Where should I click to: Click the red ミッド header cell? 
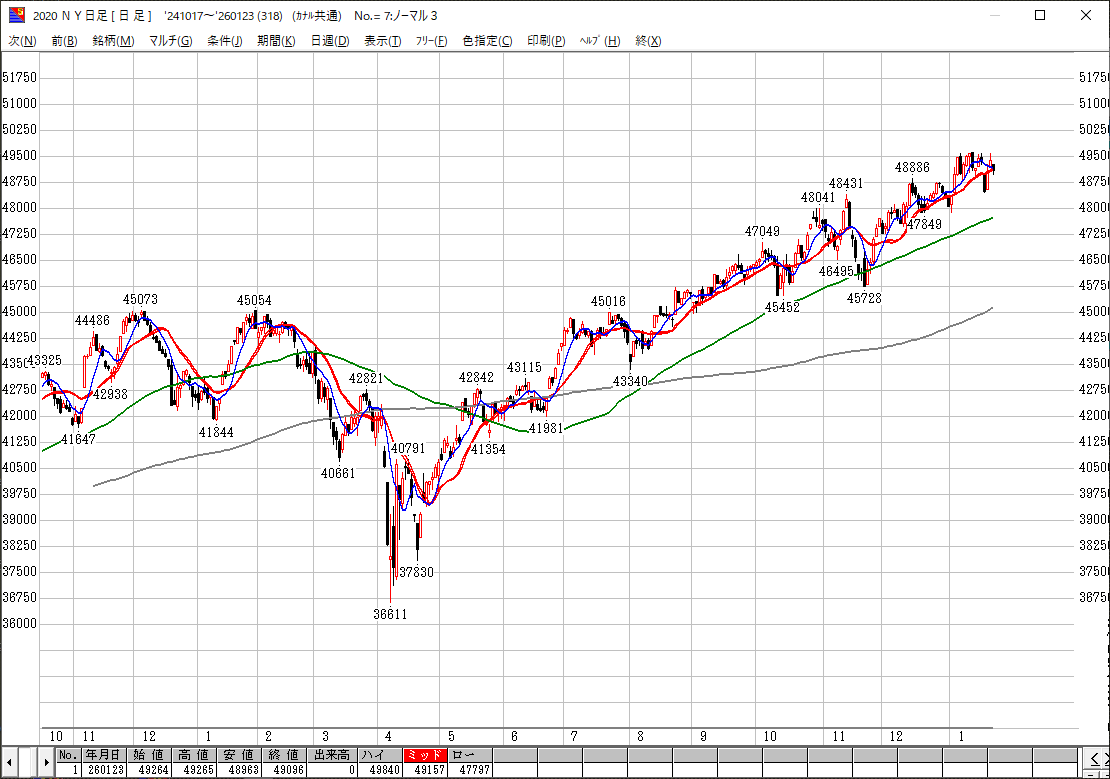425,755
